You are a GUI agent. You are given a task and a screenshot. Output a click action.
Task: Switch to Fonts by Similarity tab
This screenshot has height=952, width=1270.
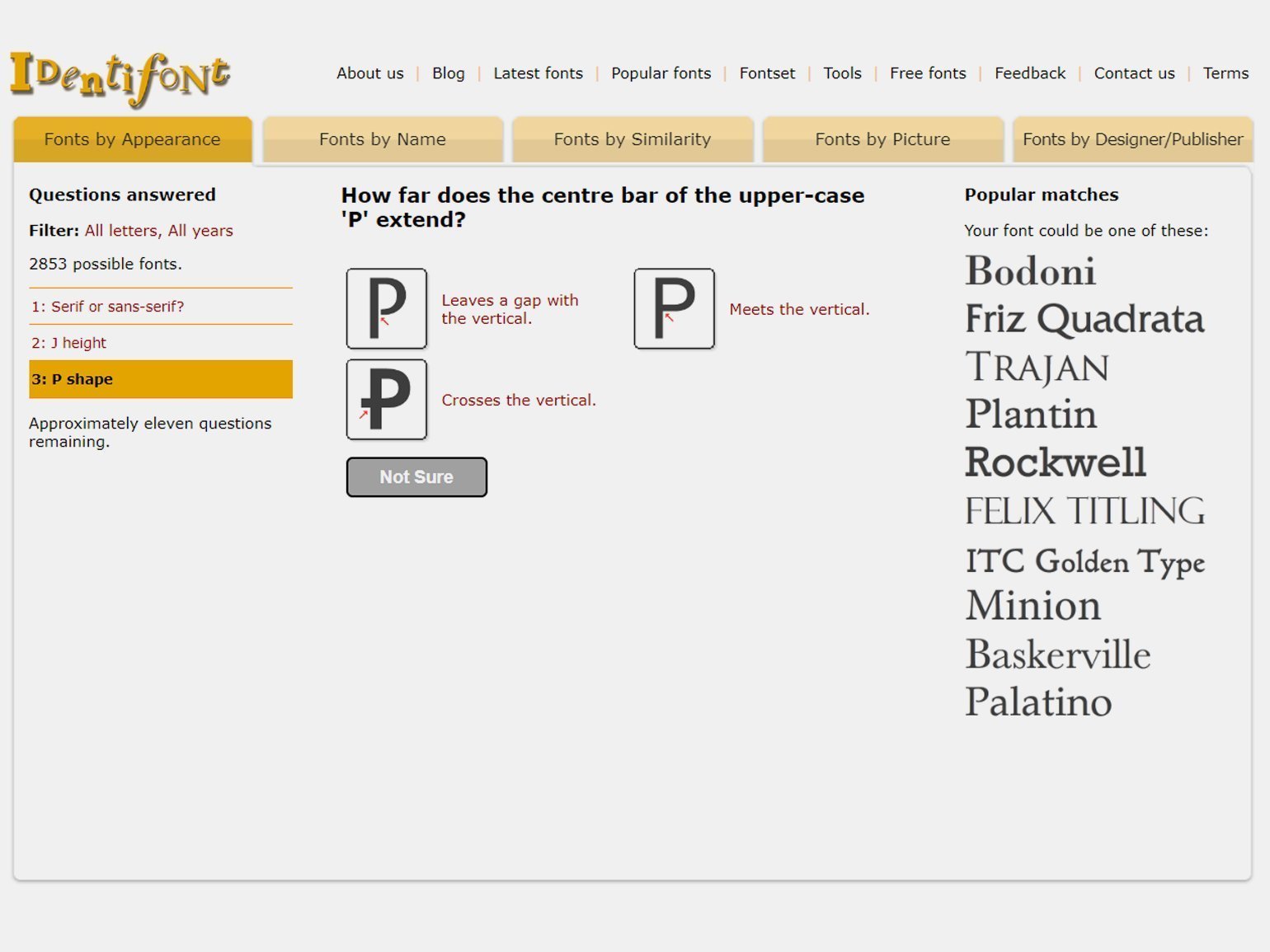[633, 139]
